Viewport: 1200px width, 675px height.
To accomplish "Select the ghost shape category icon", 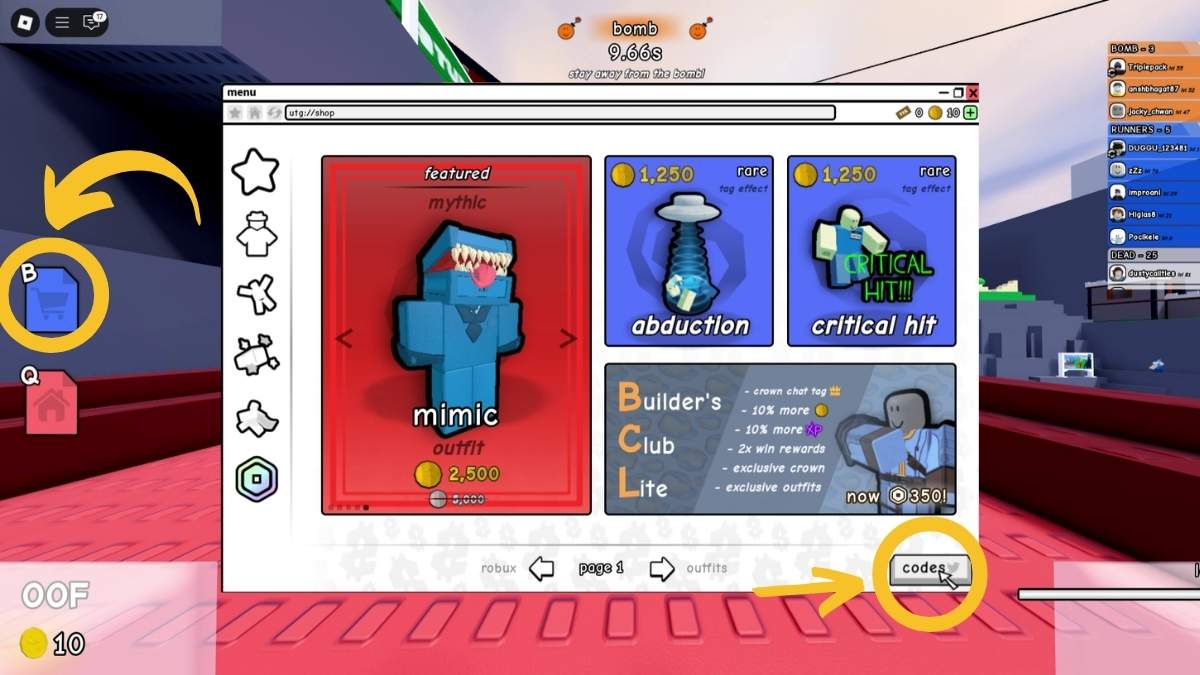I will click(256, 417).
